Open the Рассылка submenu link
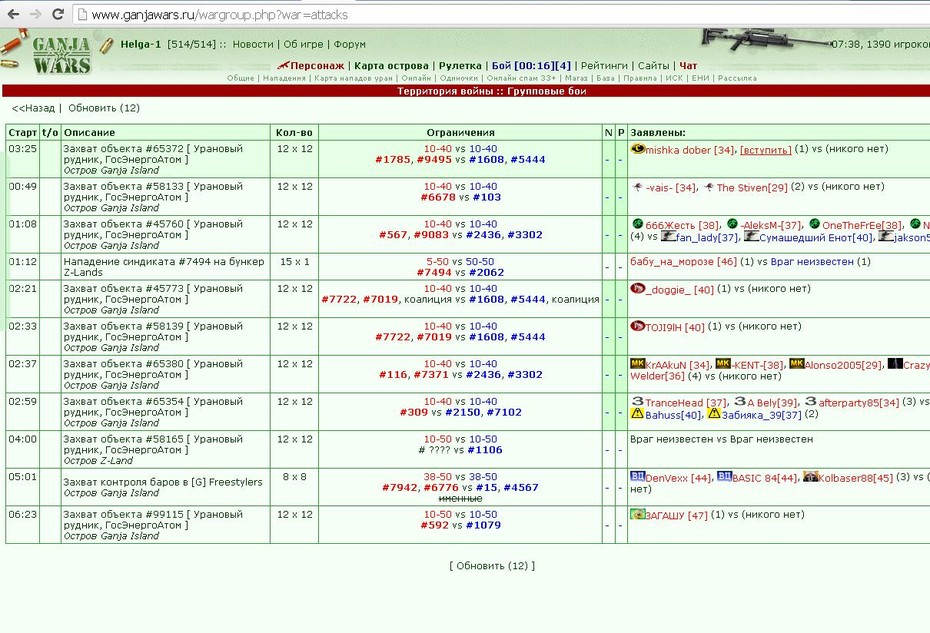 click(737, 78)
